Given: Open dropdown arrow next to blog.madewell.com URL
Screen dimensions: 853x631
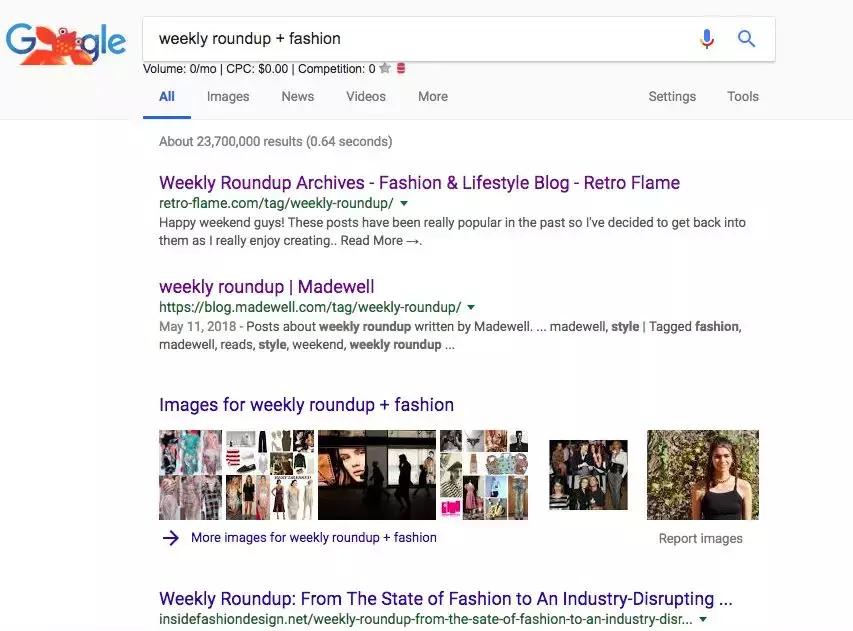Looking at the screenshot, I should tap(471, 307).
